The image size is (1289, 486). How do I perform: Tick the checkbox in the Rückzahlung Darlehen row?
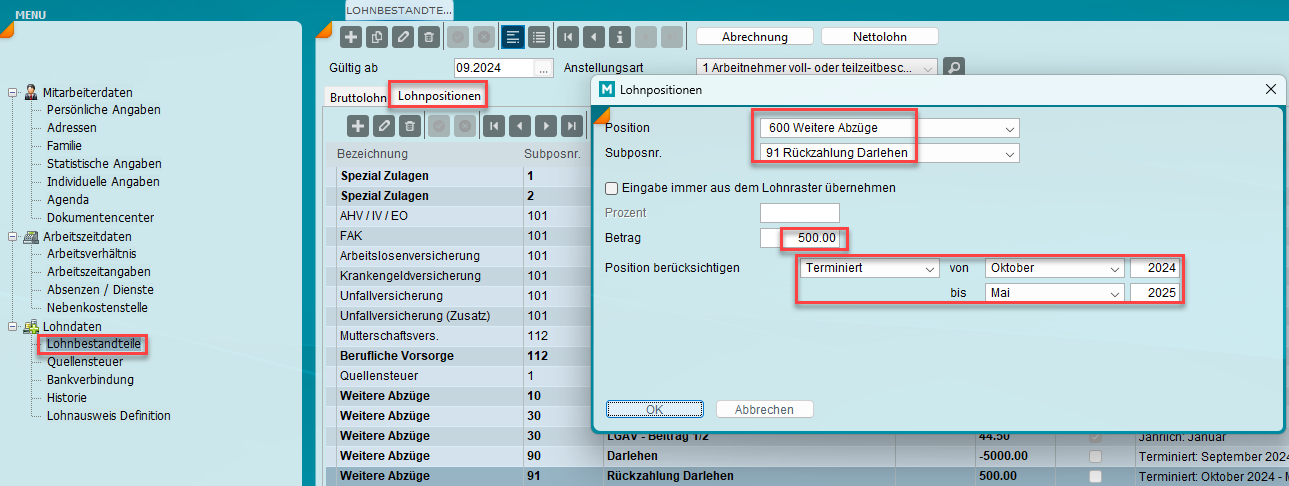pyautogui.click(x=1096, y=476)
